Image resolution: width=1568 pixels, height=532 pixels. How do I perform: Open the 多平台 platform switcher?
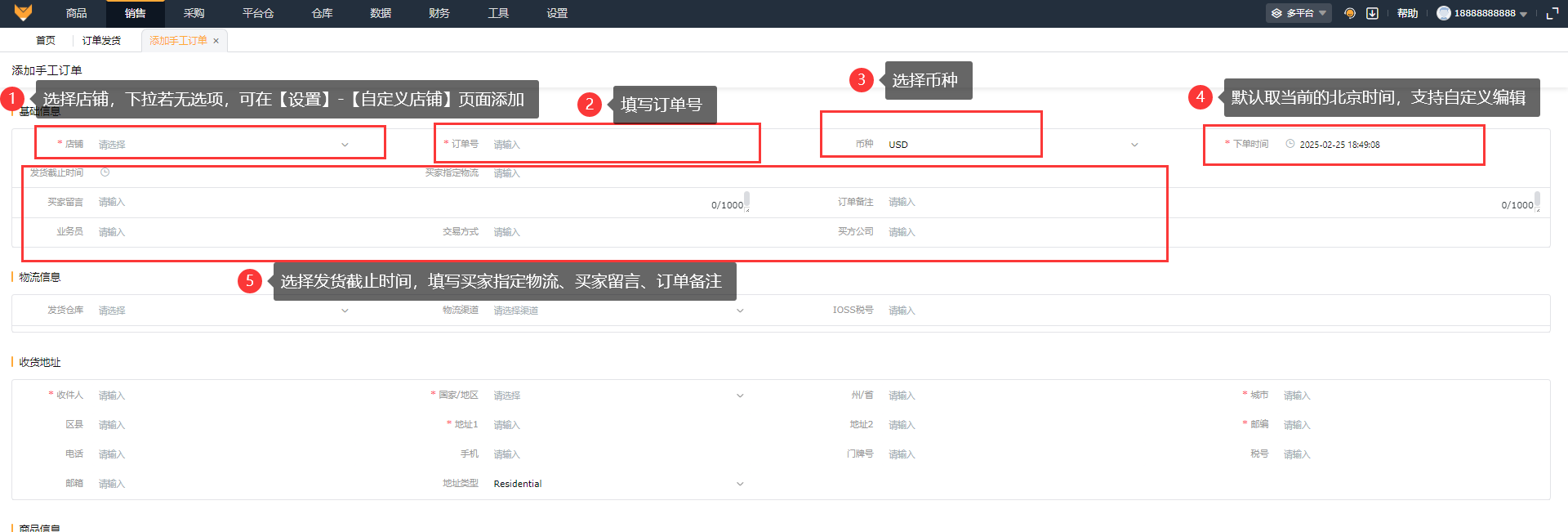click(x=1298, y=13)
